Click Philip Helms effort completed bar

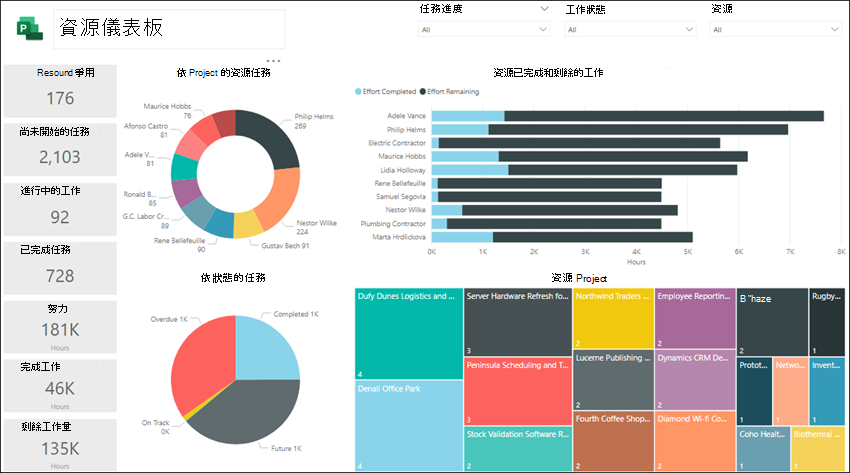click(x=460, y=129)
